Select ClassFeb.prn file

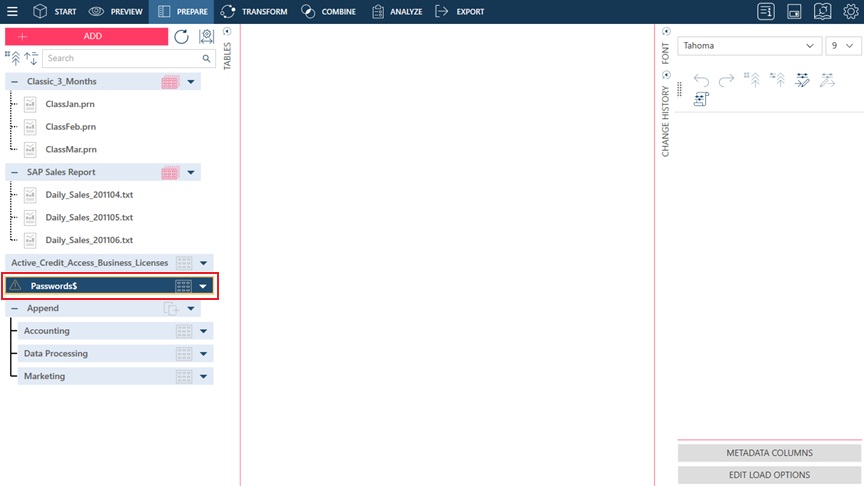tap(71, 126)
